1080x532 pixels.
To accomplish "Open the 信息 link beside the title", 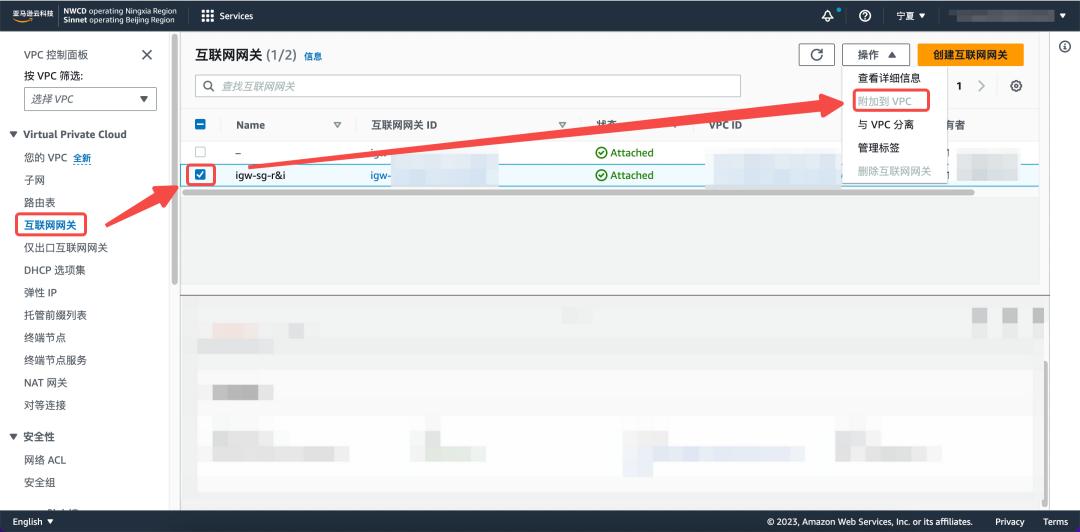I will [313, 57].
